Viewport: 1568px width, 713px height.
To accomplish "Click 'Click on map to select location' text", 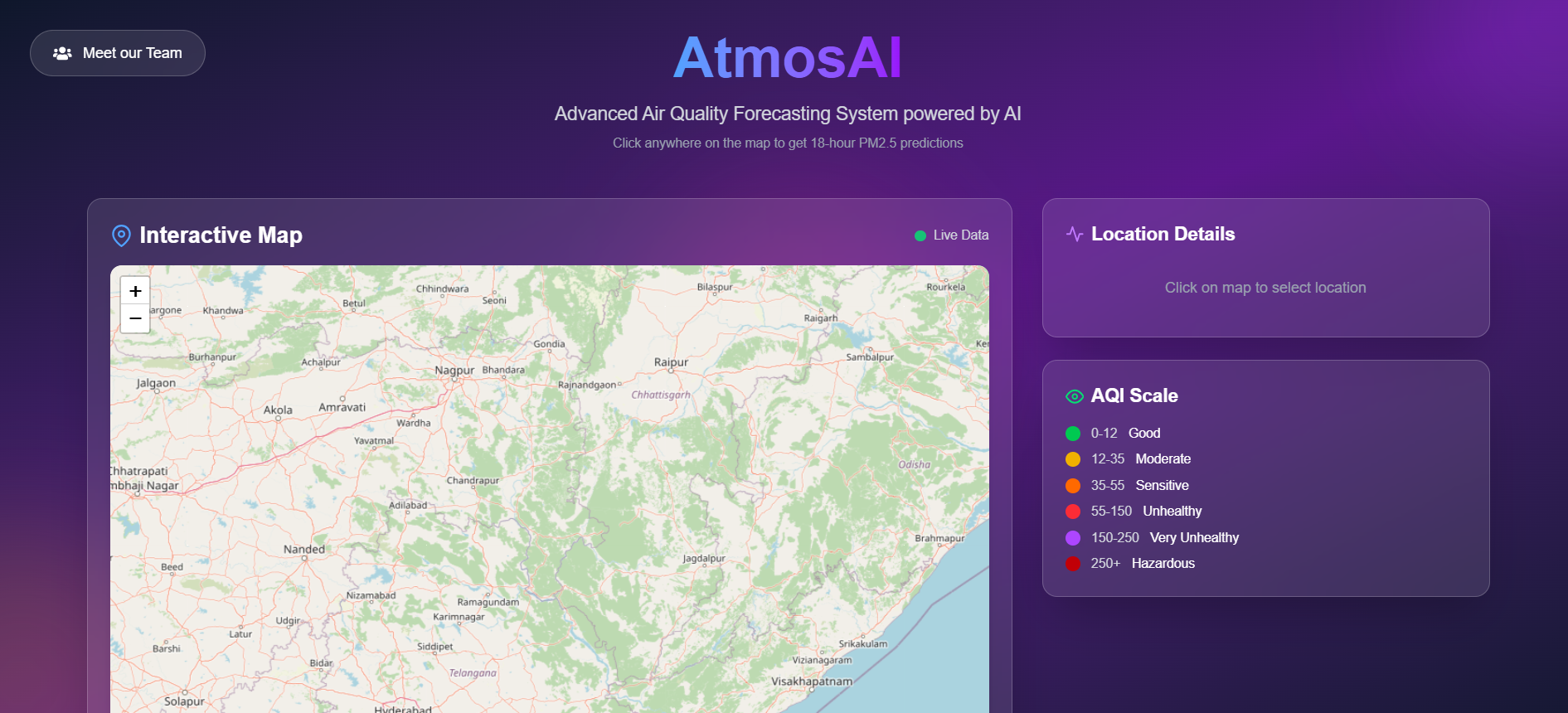I will (1265, 288).
